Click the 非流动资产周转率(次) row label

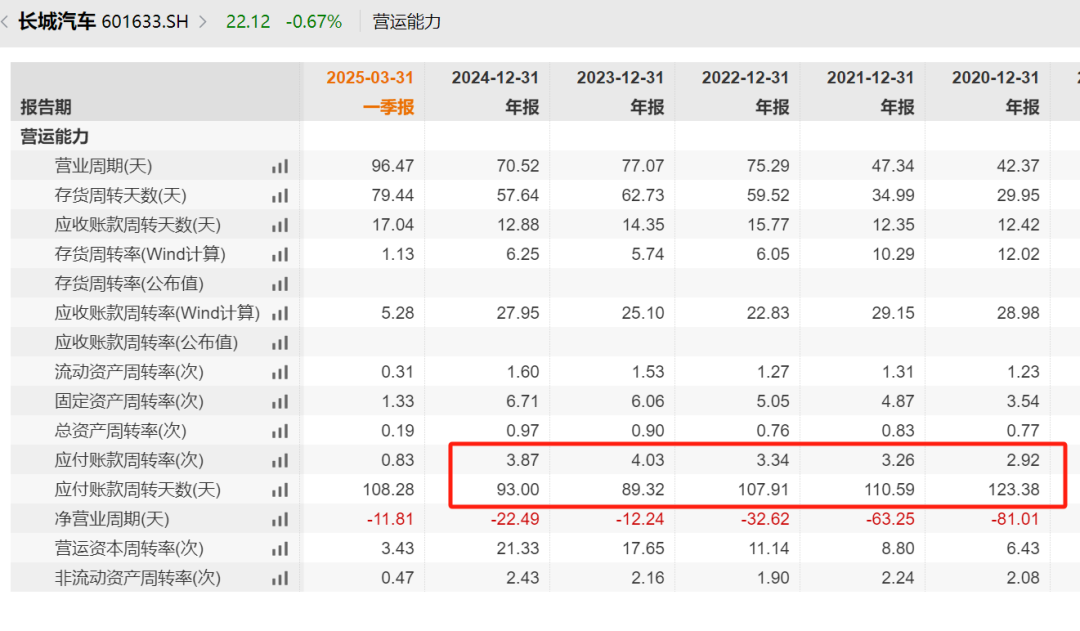(x=138, y=578)
